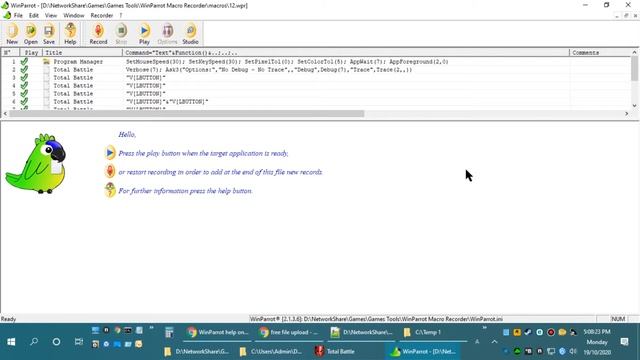The width and height of the screenshot is (640, 360).
Task: Open C:\Users\Admin folder taskbar item
Action: (271, 351)
